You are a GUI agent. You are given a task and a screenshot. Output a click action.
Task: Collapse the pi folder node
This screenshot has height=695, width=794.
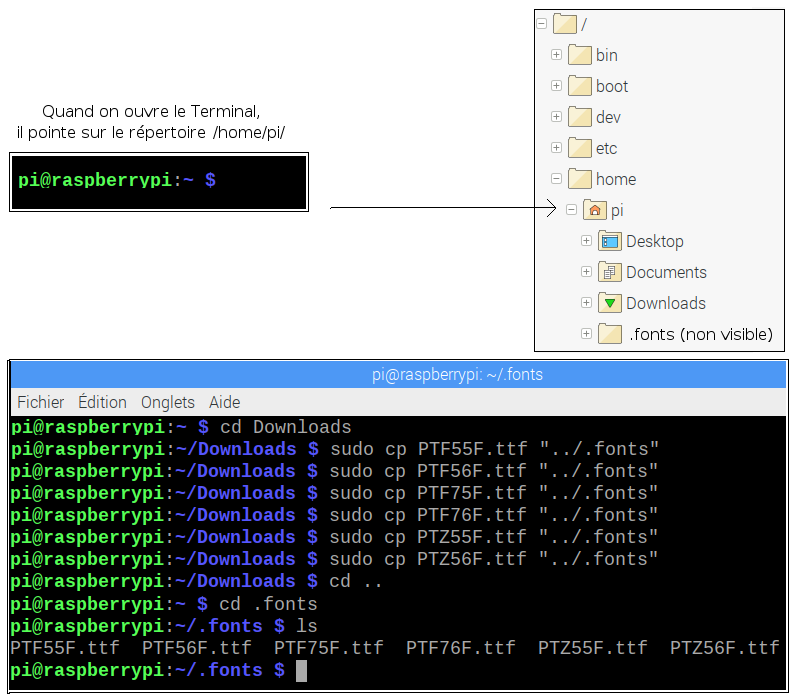[571, 209]
